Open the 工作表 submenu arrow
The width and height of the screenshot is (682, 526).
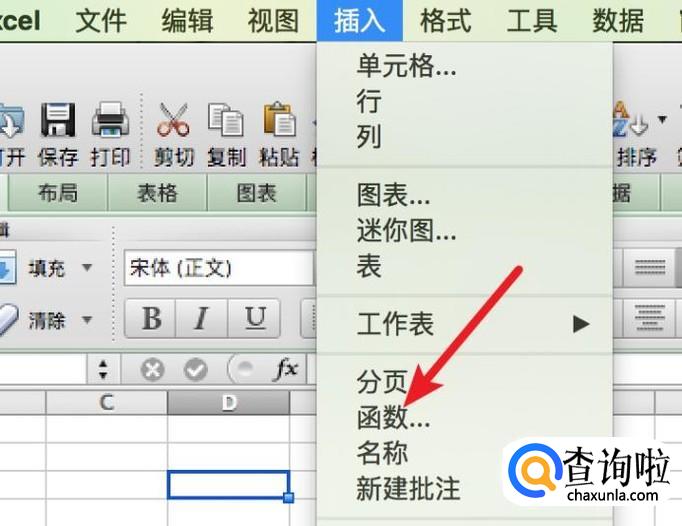point(581,324)
